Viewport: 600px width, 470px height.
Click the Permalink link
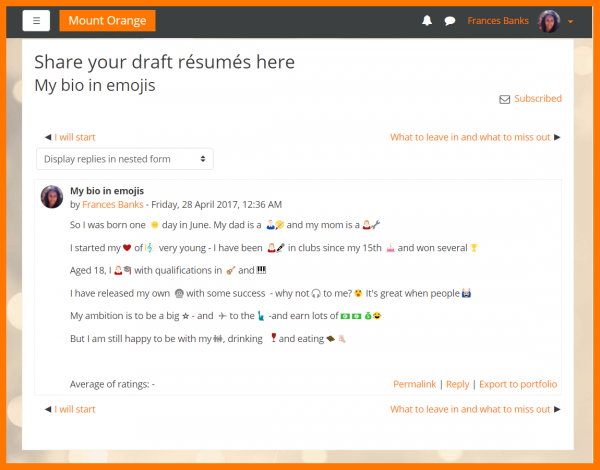414,384
